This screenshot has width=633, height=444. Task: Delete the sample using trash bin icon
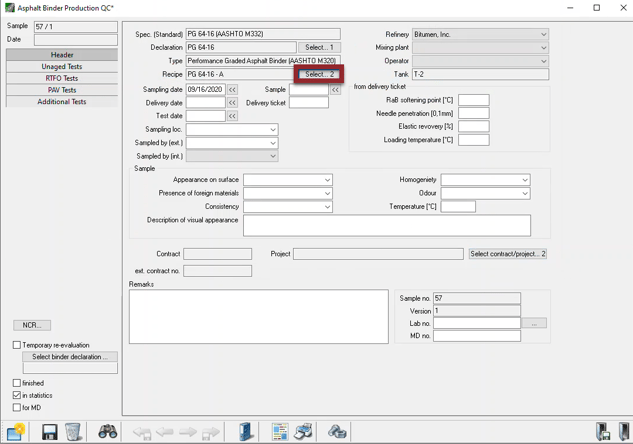click(x=73, y=432)
